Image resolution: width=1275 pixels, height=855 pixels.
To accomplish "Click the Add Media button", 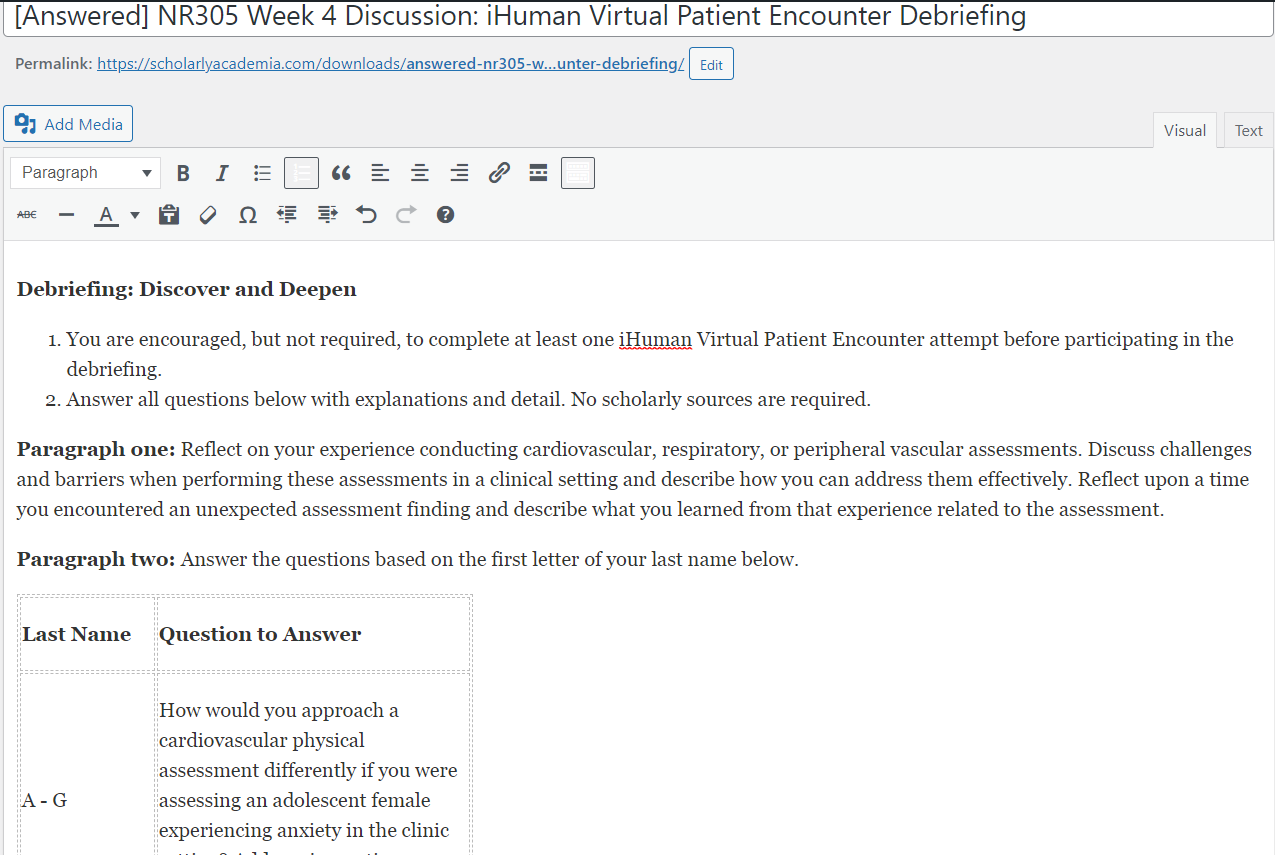I will [68, 124].
